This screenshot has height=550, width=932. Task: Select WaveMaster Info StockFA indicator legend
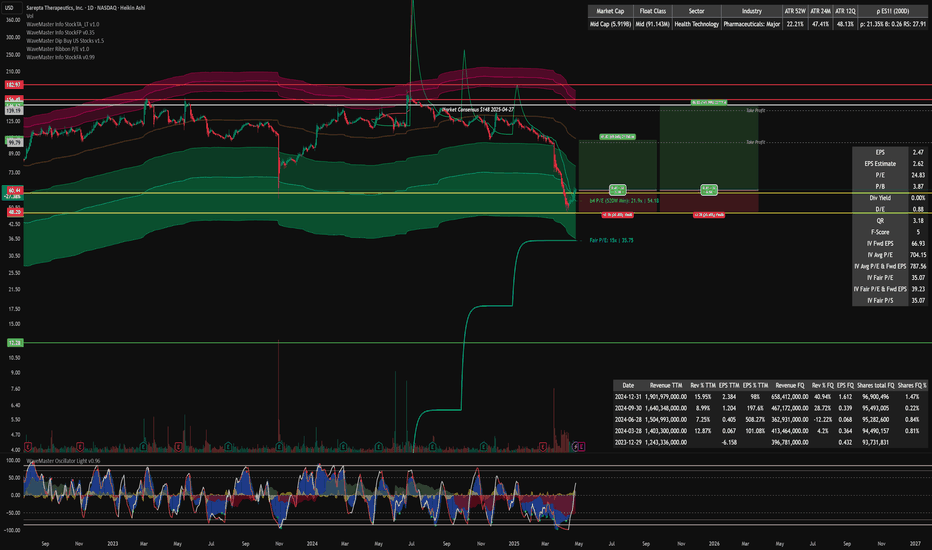(60, 58)
